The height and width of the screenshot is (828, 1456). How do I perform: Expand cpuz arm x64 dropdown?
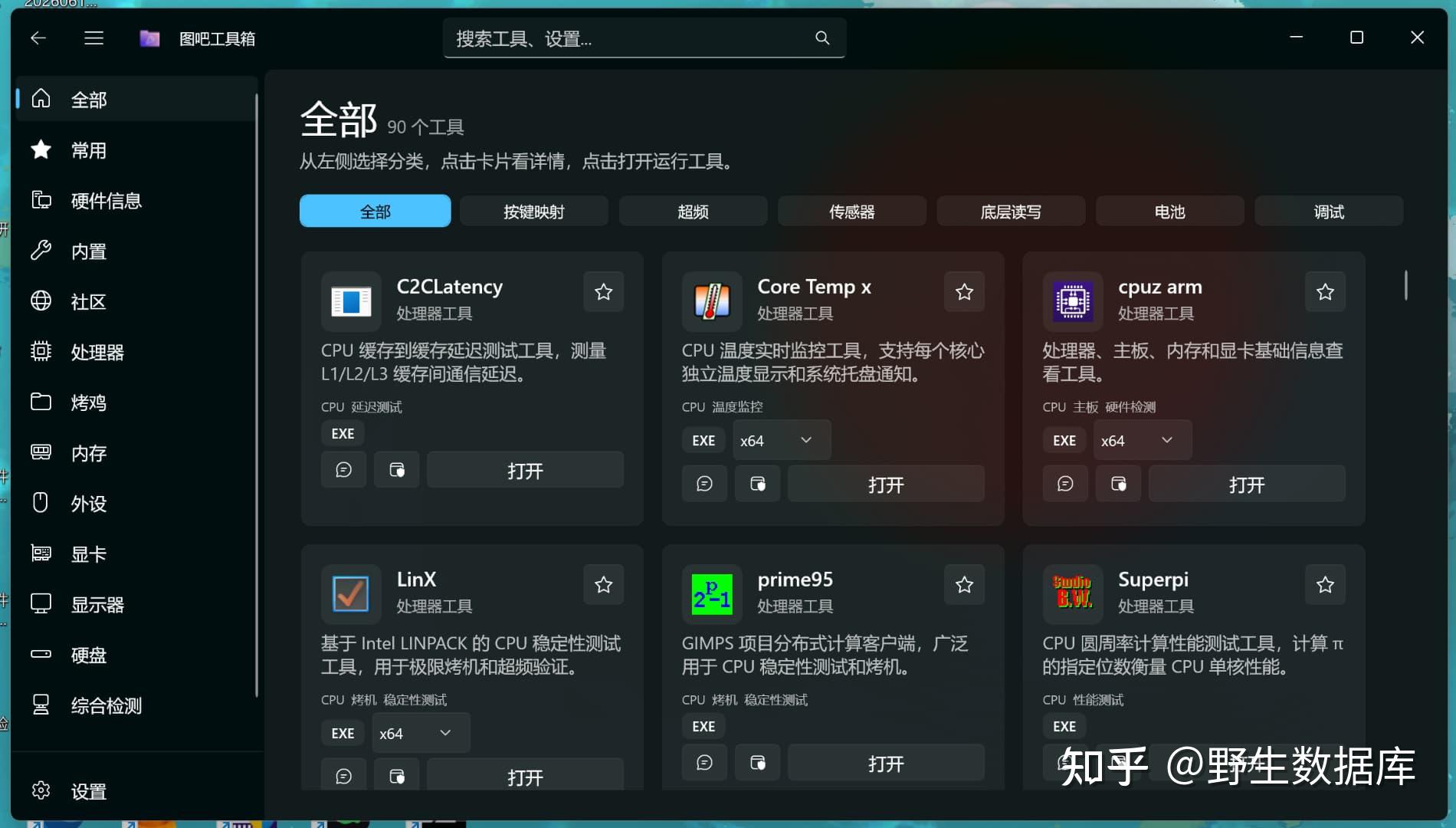(1143, 440)
